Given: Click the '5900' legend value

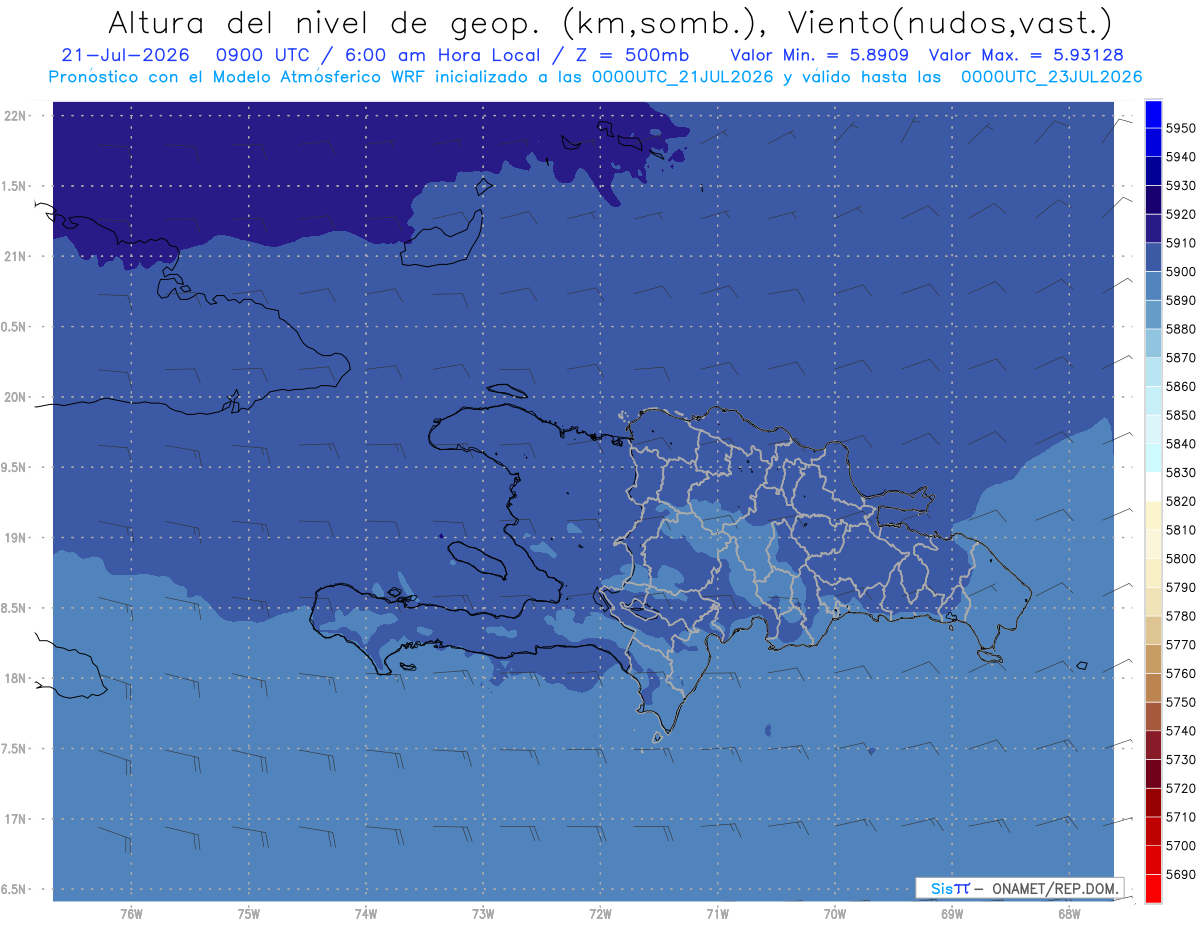Looking at the screenshot, I should tap(1180, 272).
